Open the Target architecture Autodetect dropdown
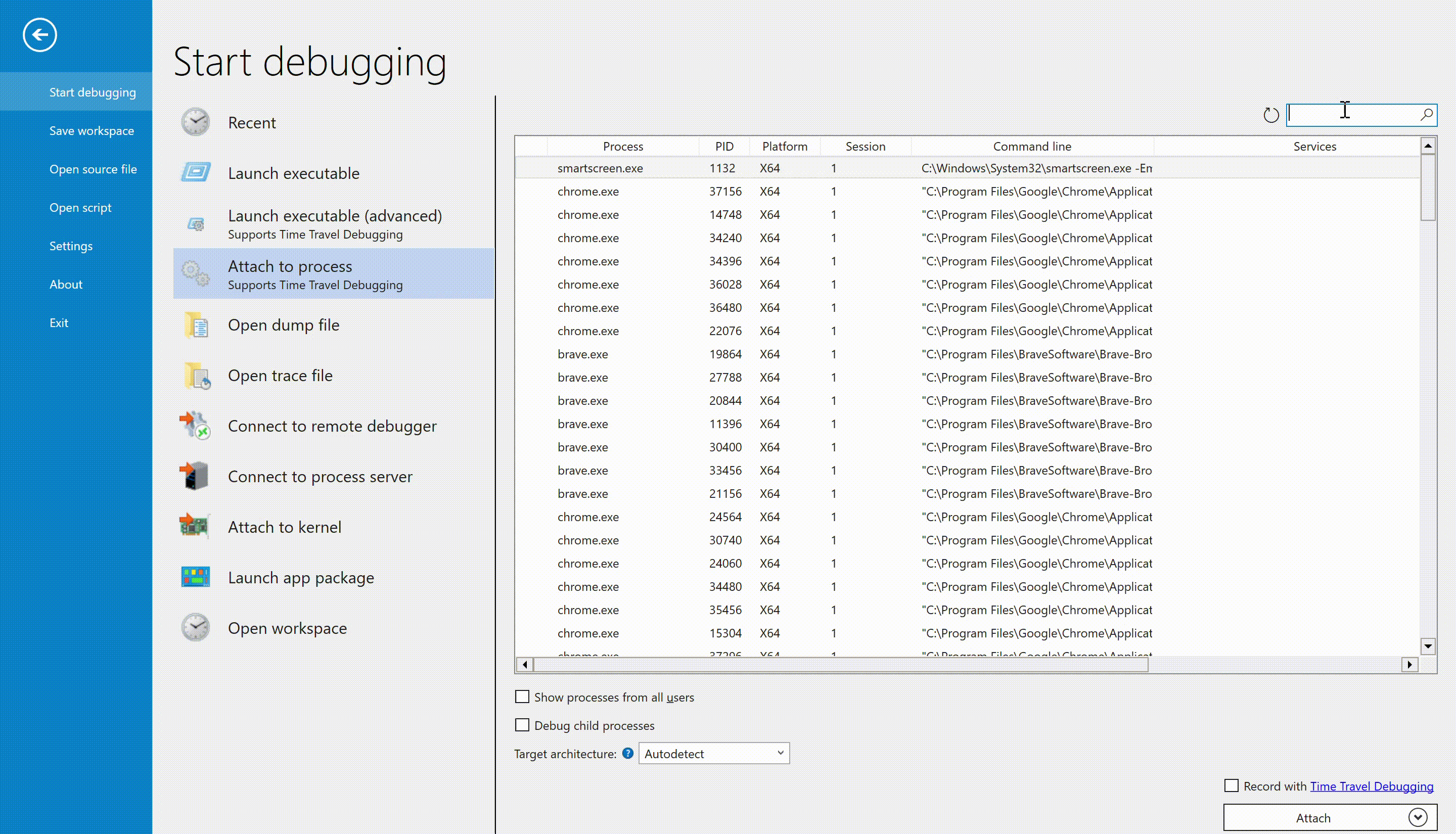The width and height of the screenshot is (1456, 834). (714, 753)
